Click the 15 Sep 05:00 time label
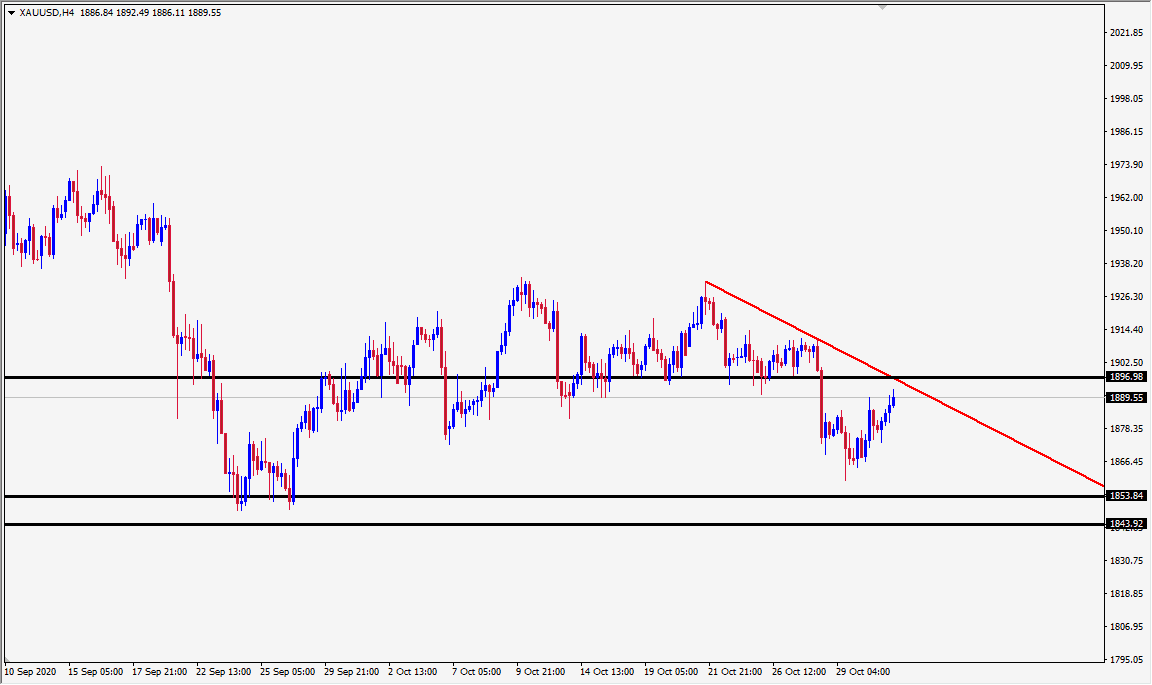The height and width of the screenshot is (685, 1152). [96, 672]
